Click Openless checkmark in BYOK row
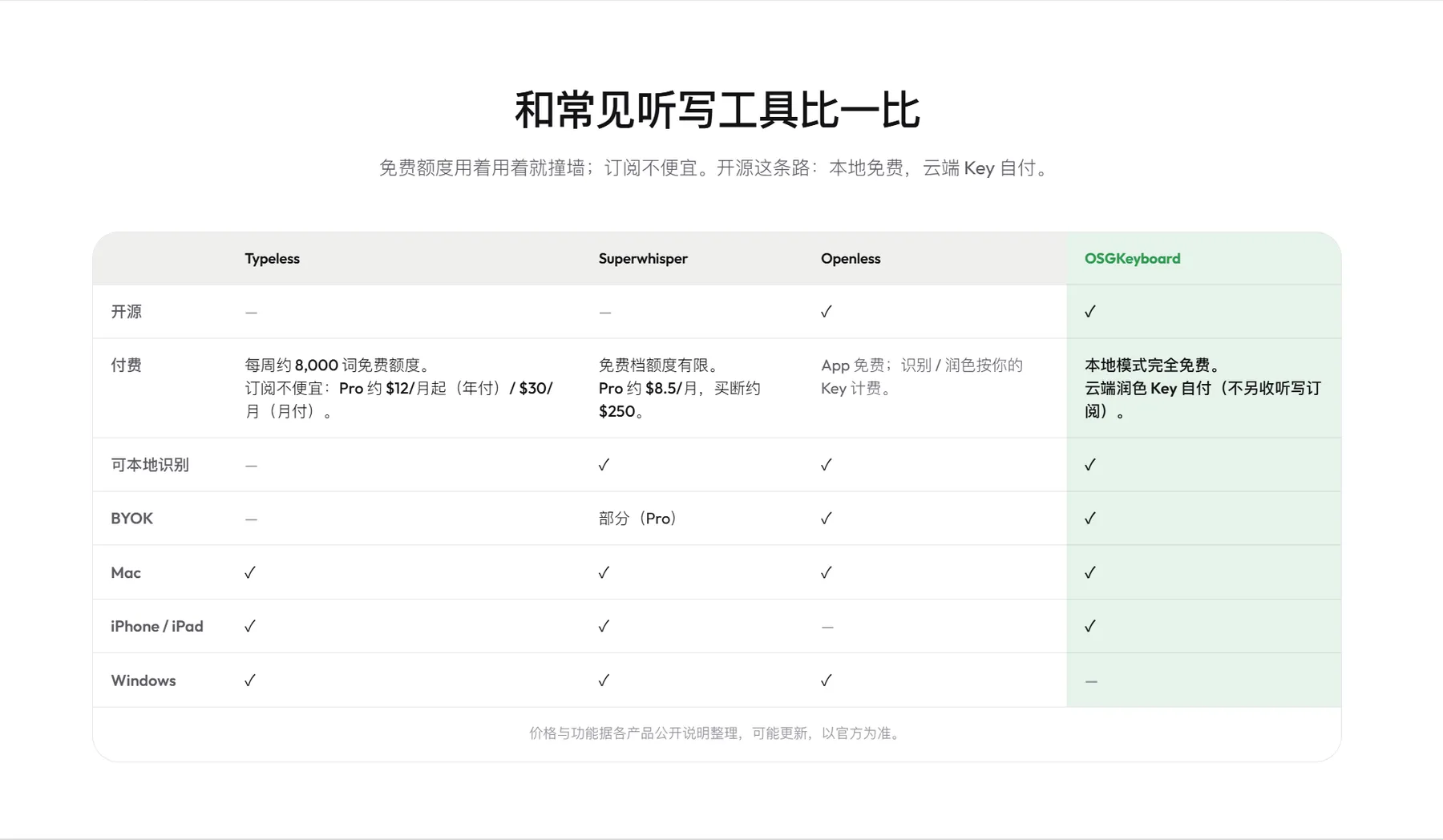 point(827,519)
